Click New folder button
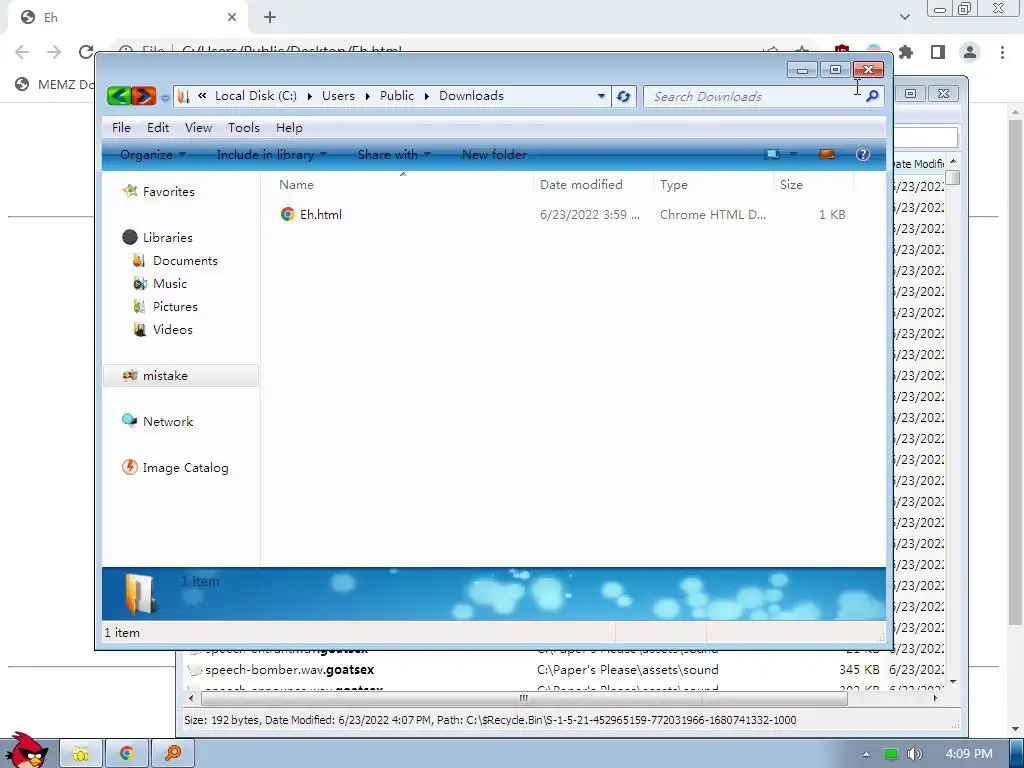The width and height of the screenshot is (1024, 768). tap(494, 155)
